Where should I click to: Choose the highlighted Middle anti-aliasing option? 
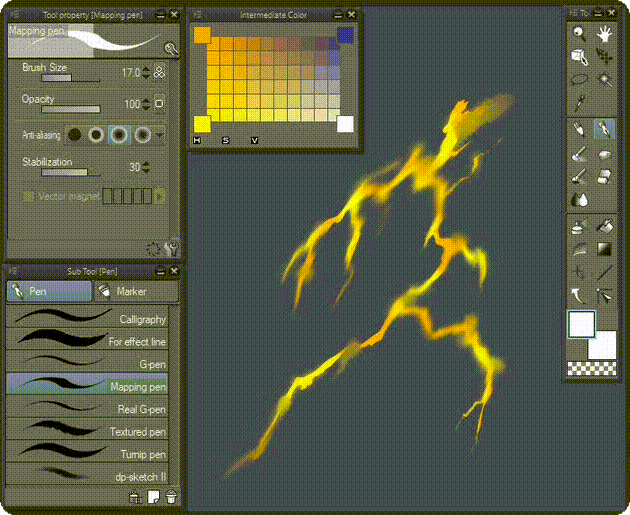(x=119, y=135)
